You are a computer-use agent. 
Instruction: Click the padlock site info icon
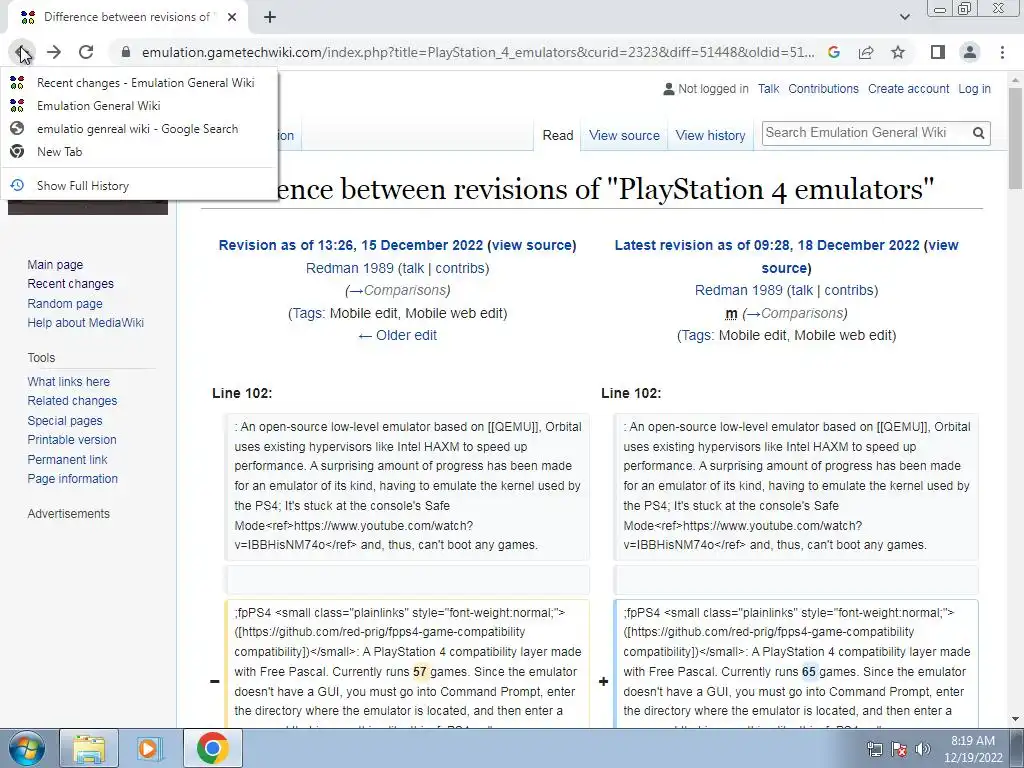point(126,52)
